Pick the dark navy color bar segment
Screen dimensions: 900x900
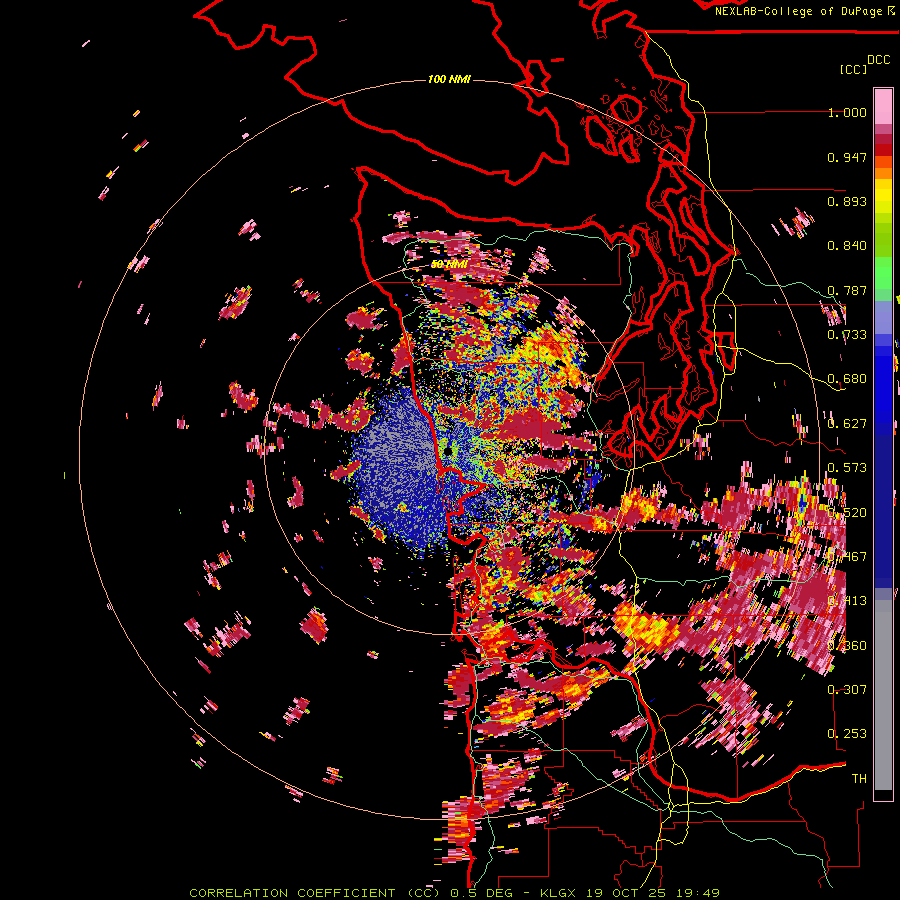(883, 505)
